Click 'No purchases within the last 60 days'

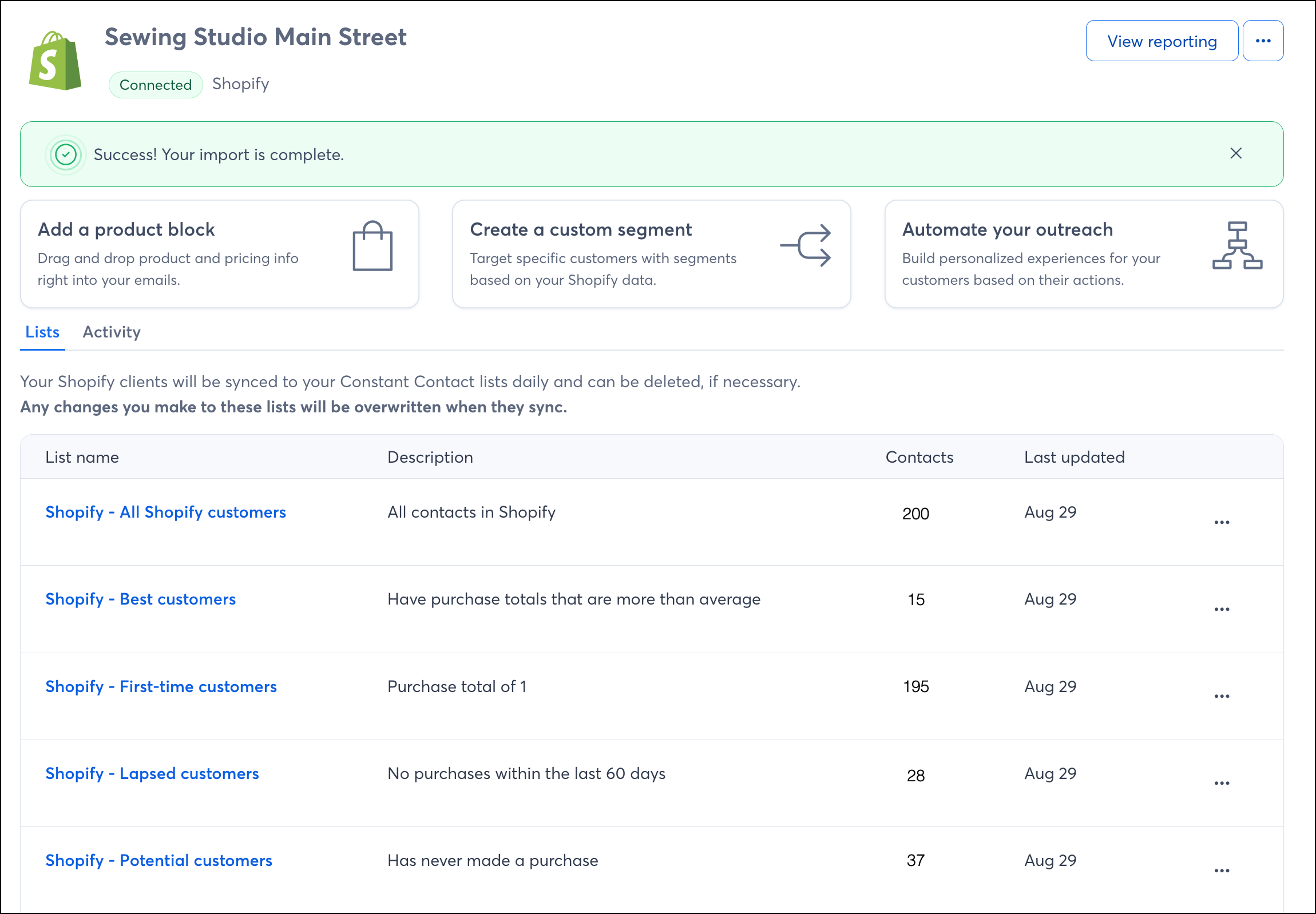tap(526, 773)
